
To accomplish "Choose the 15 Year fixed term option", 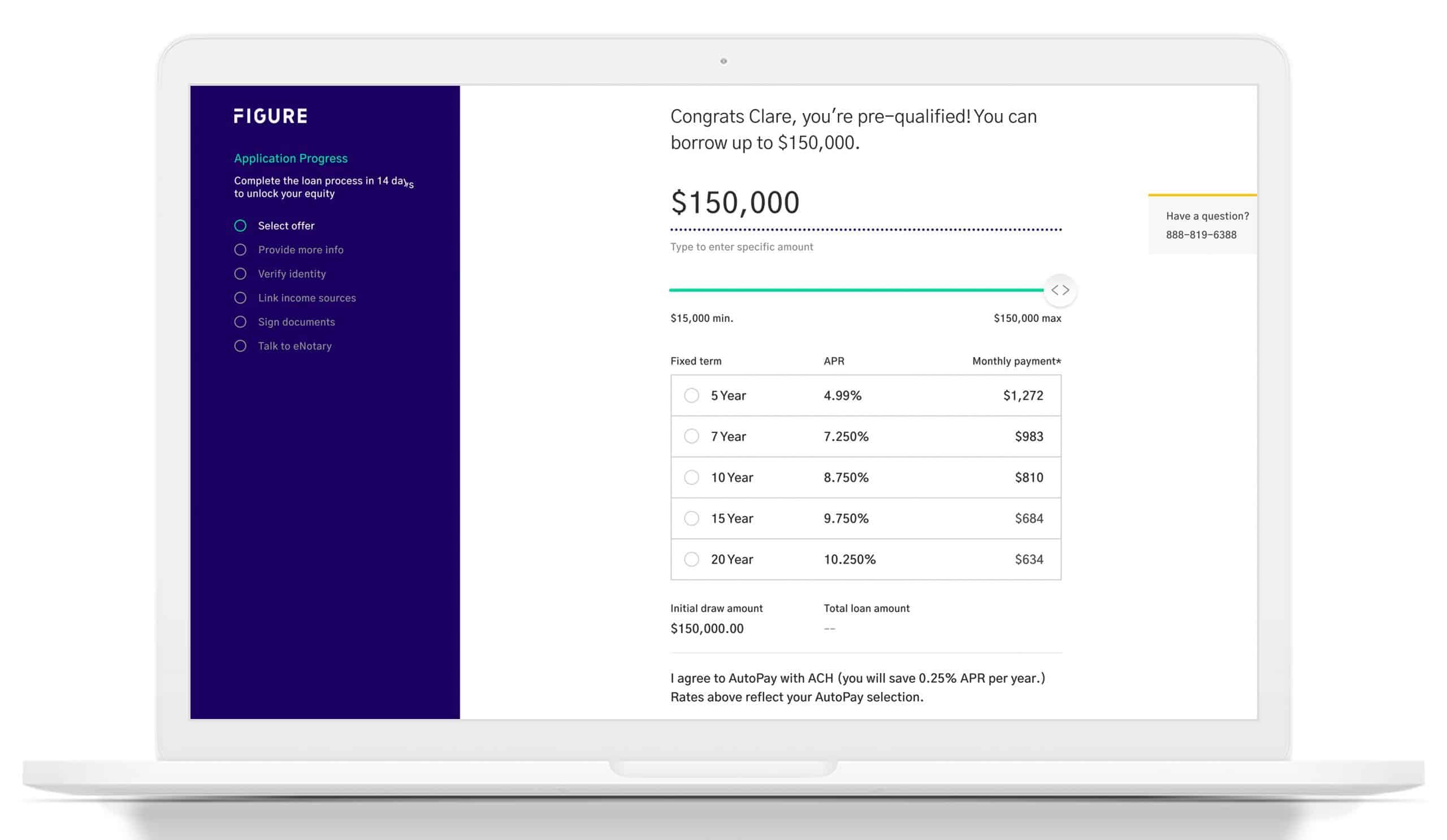I will 691,518.
